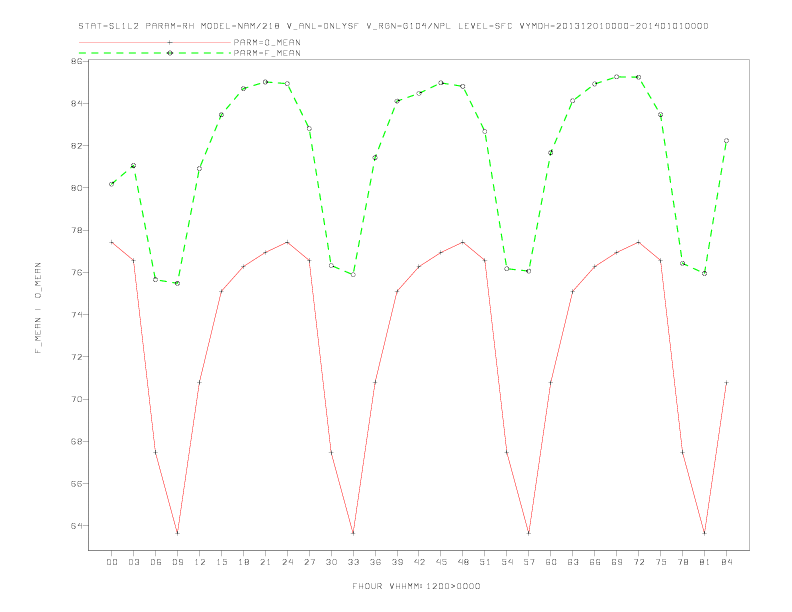This screenshot has height=612, width=792.
Task: Click the y-axis tick label 84
Action: [x=77, y=104]
